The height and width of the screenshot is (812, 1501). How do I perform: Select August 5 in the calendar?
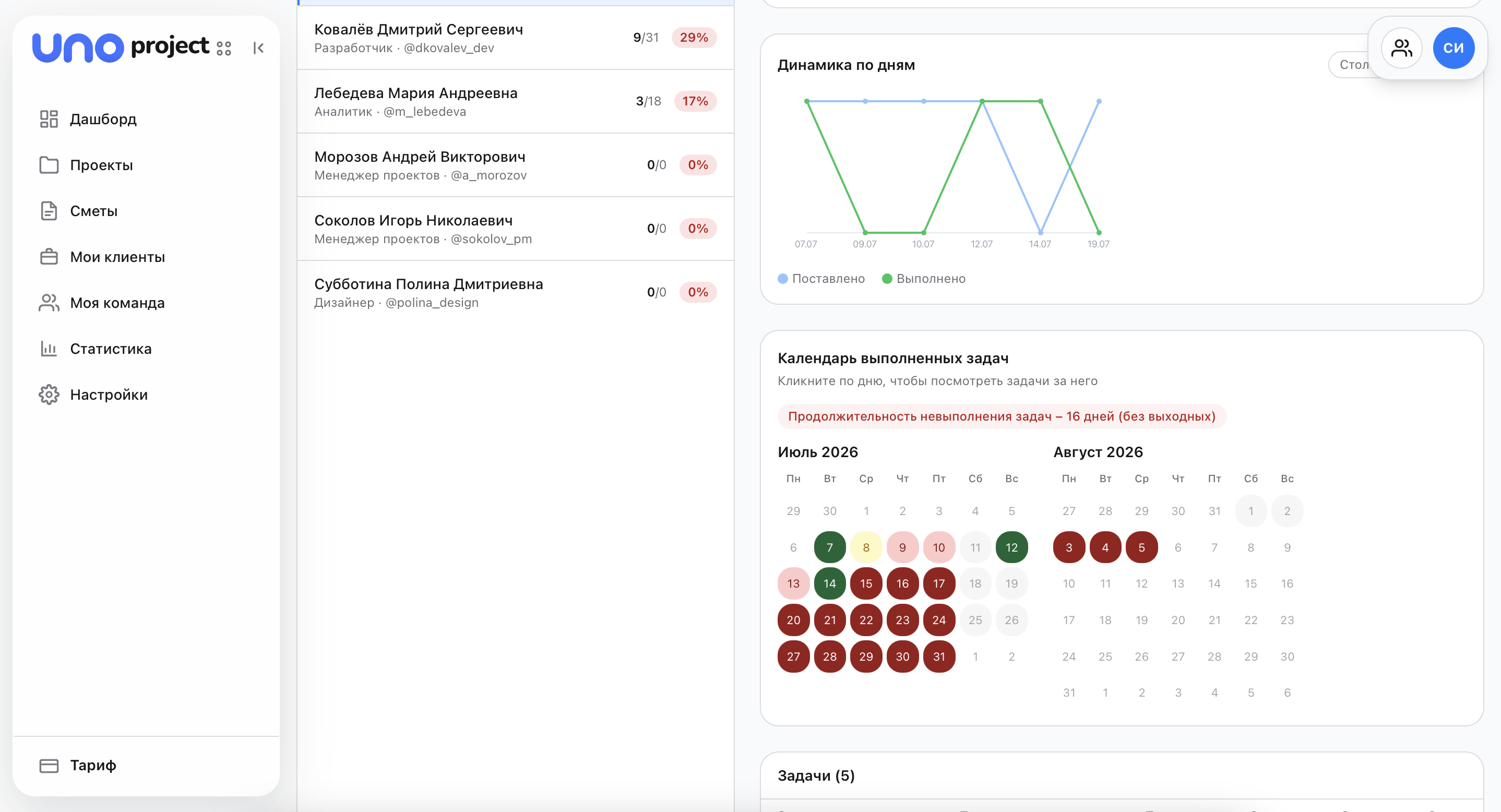[x=1141, y=547]
